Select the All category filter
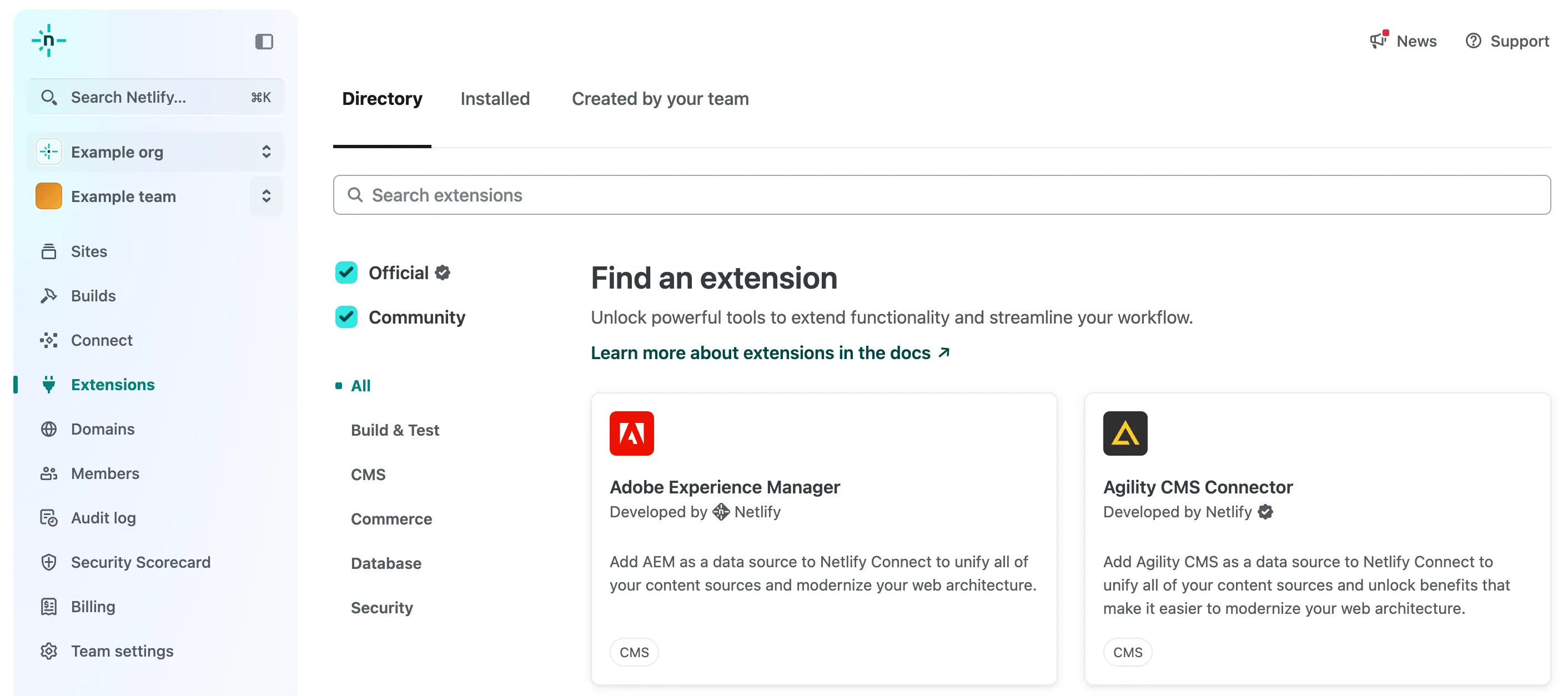Screen dimensions: 1568x696 361,385
